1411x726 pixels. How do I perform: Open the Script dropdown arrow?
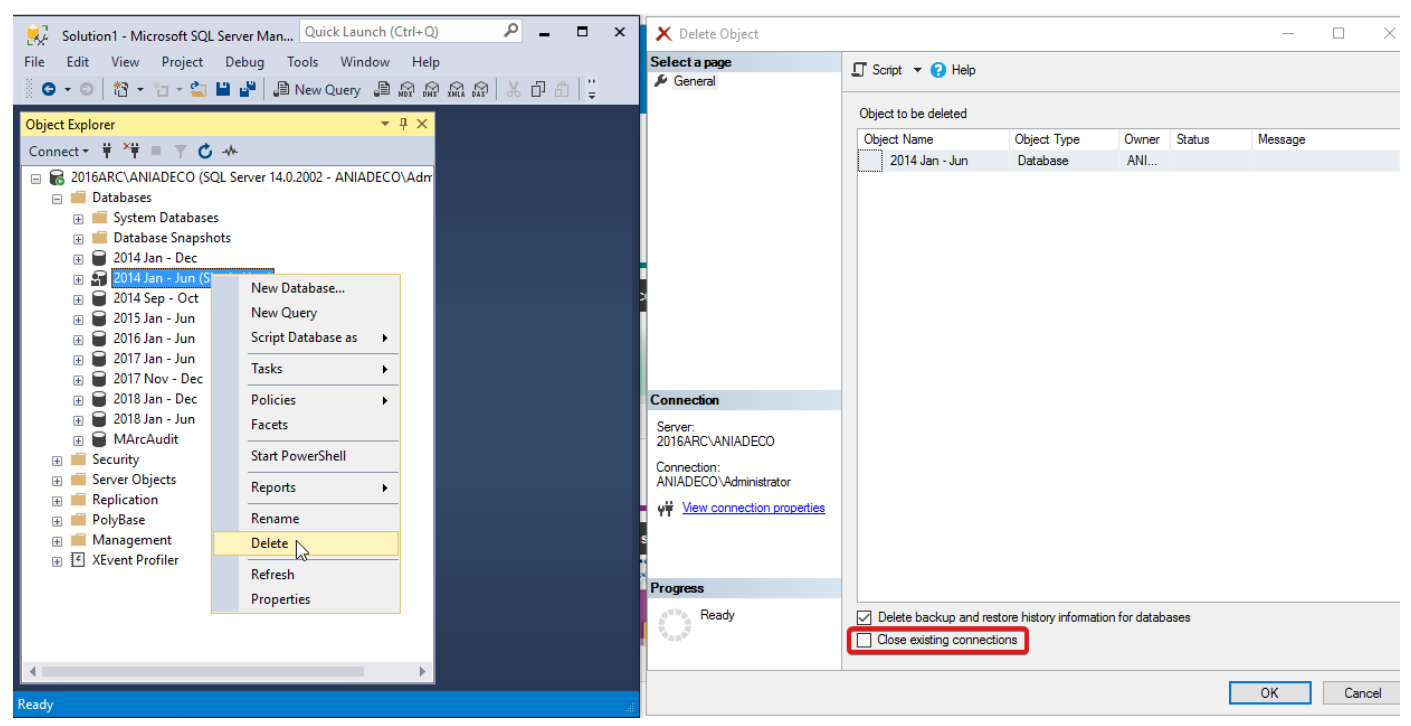click(916, 70)
